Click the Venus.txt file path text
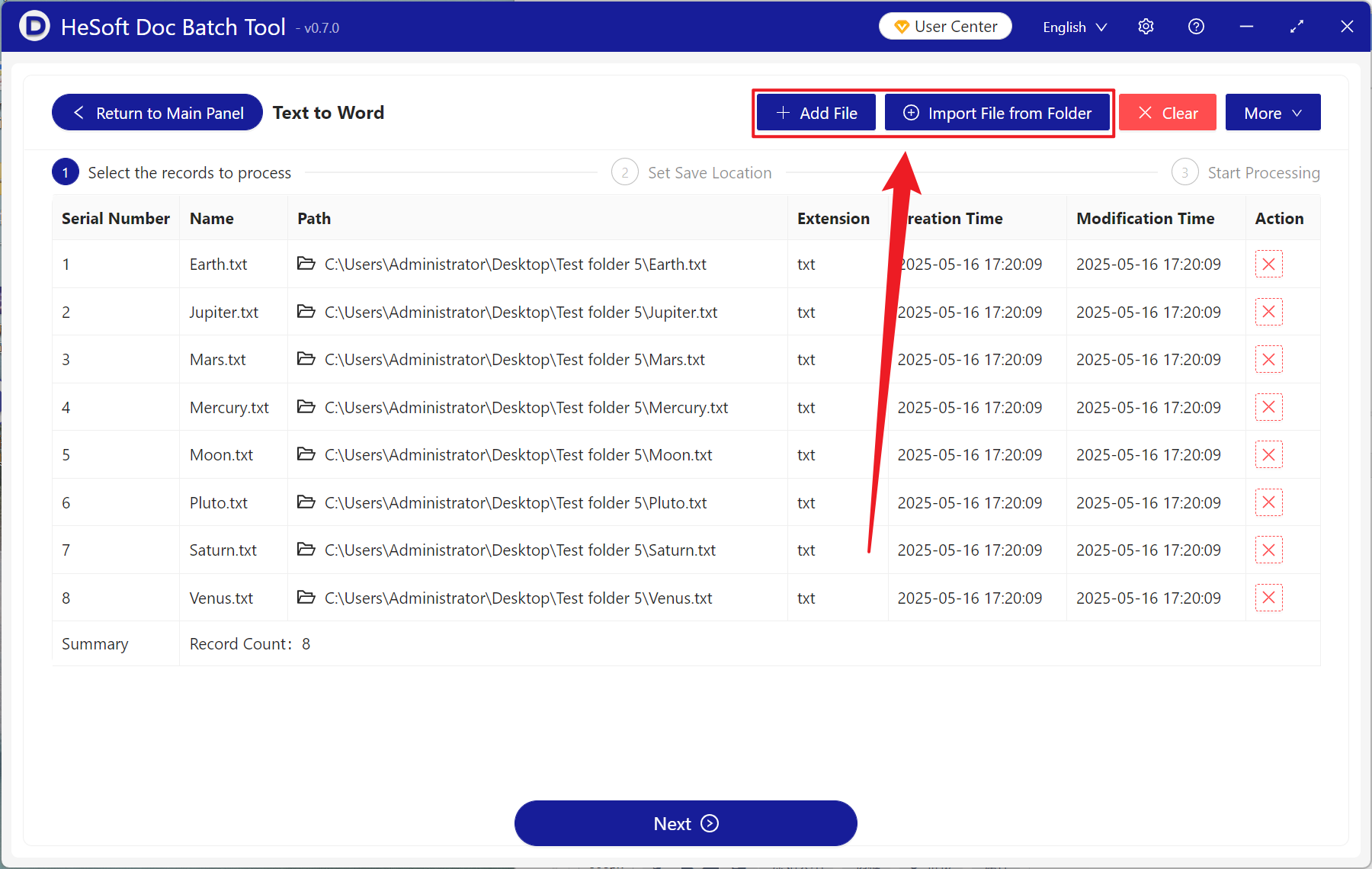This screenshot has width=1372, height=869. [518, 598]
